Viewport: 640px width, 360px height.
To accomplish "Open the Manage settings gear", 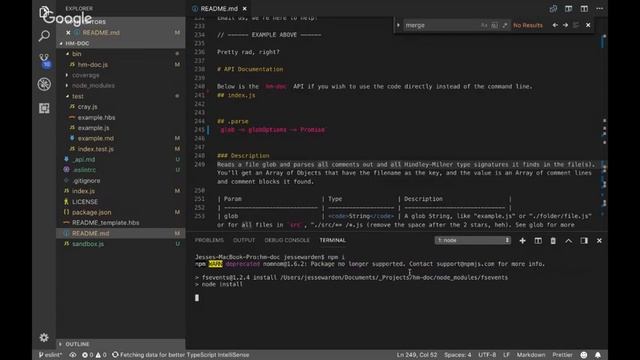I will click(x=44, y=337).
